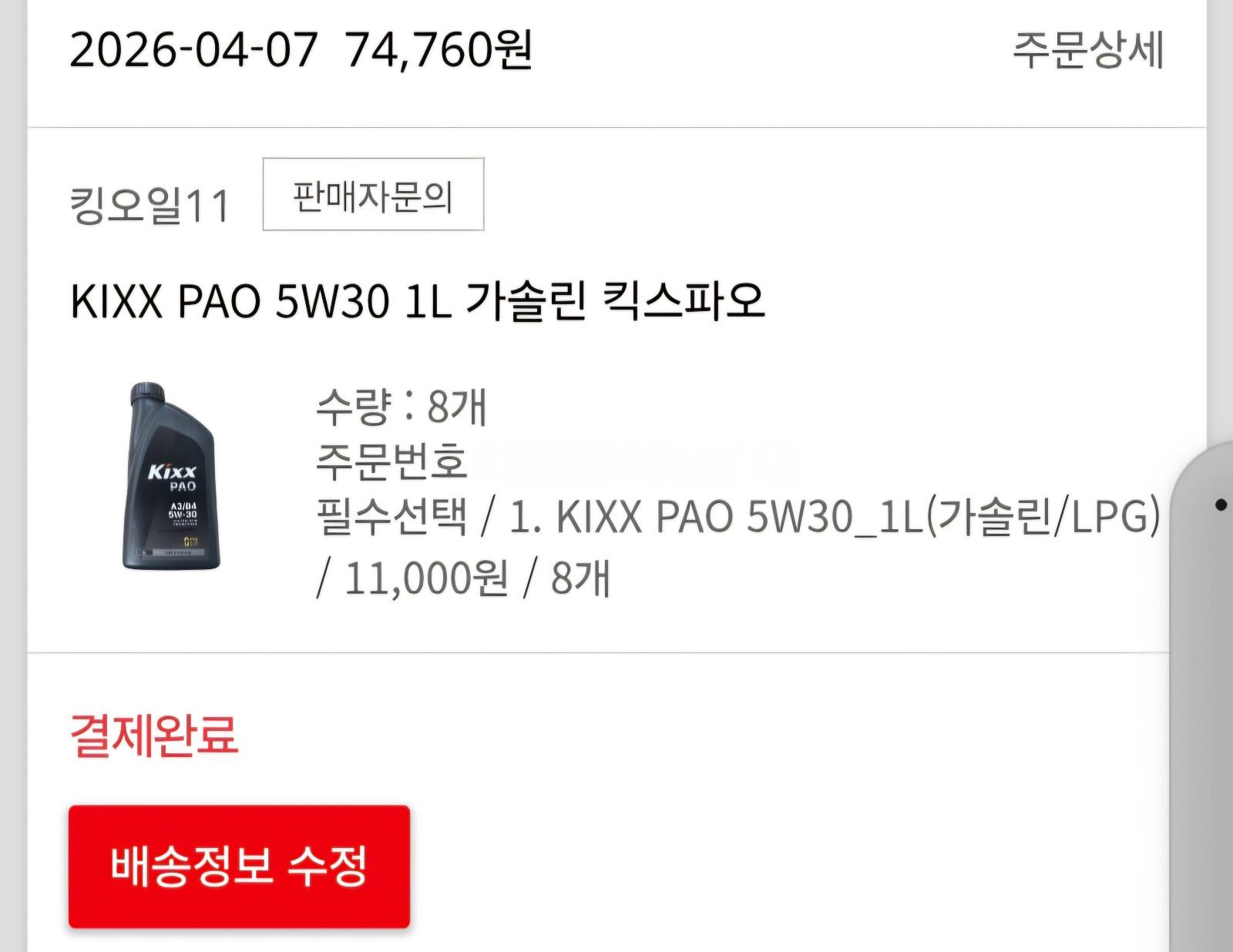Open product title KIXX PAO 5W30 1L 가솔린 킥스파오
The height and width of the screenshot is (952, 1233).
click(417, 300)
